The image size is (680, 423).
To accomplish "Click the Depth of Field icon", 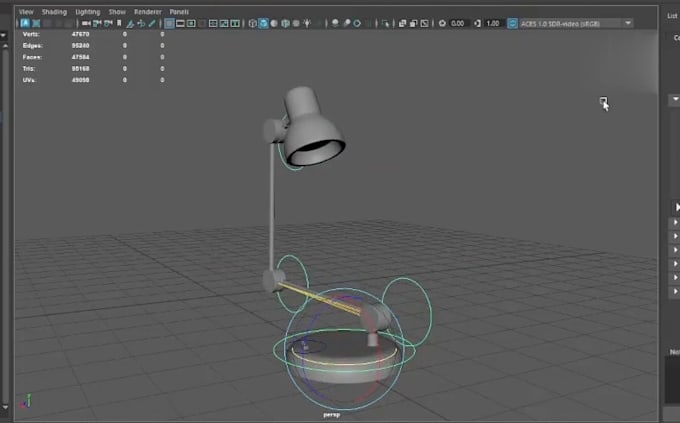I will (368, 23).
